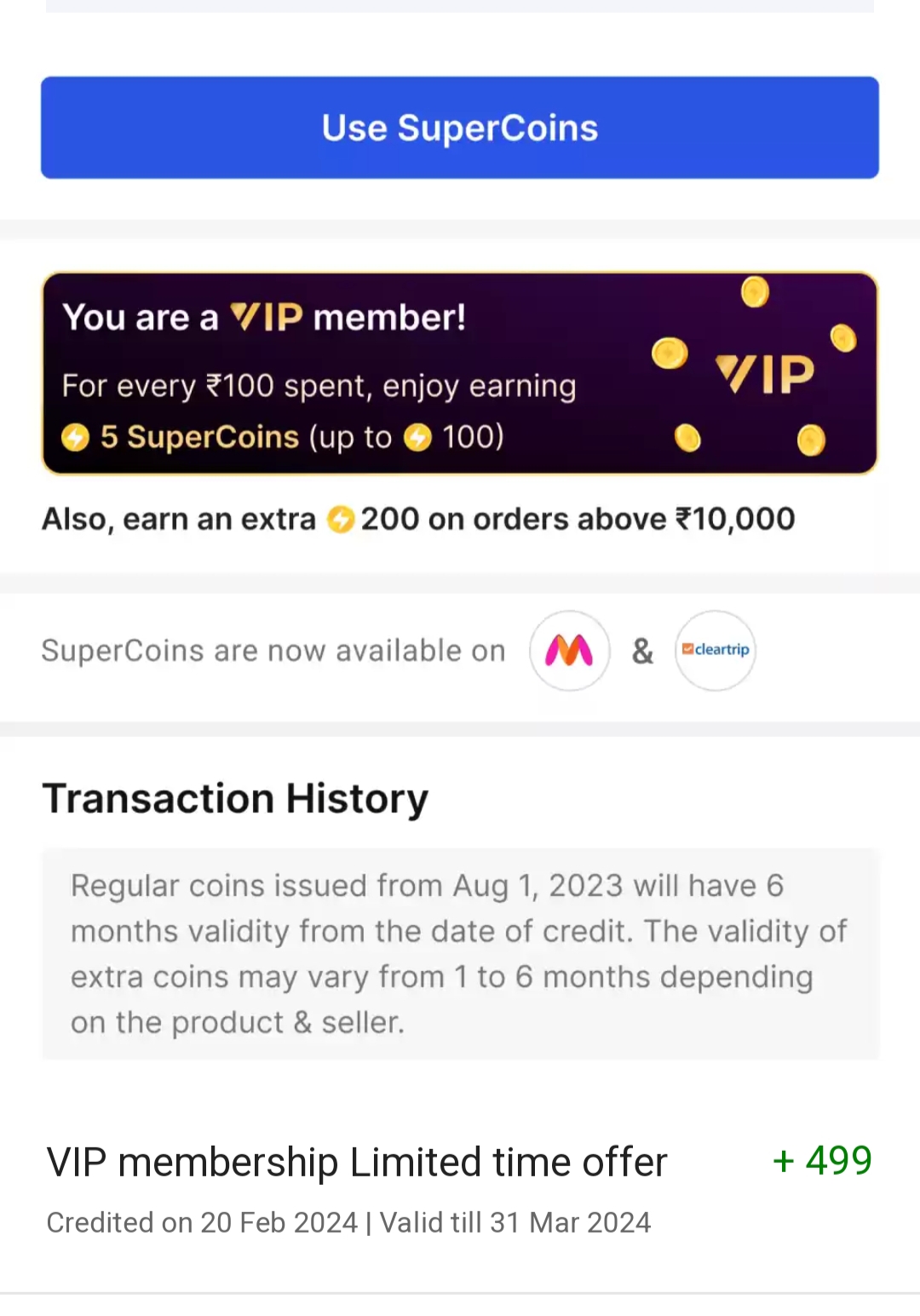Tap the coin icon before '100)' in banner
The width and height of the screenshot is (920, 1316).
pyautogui.click(x=417, y=438)
